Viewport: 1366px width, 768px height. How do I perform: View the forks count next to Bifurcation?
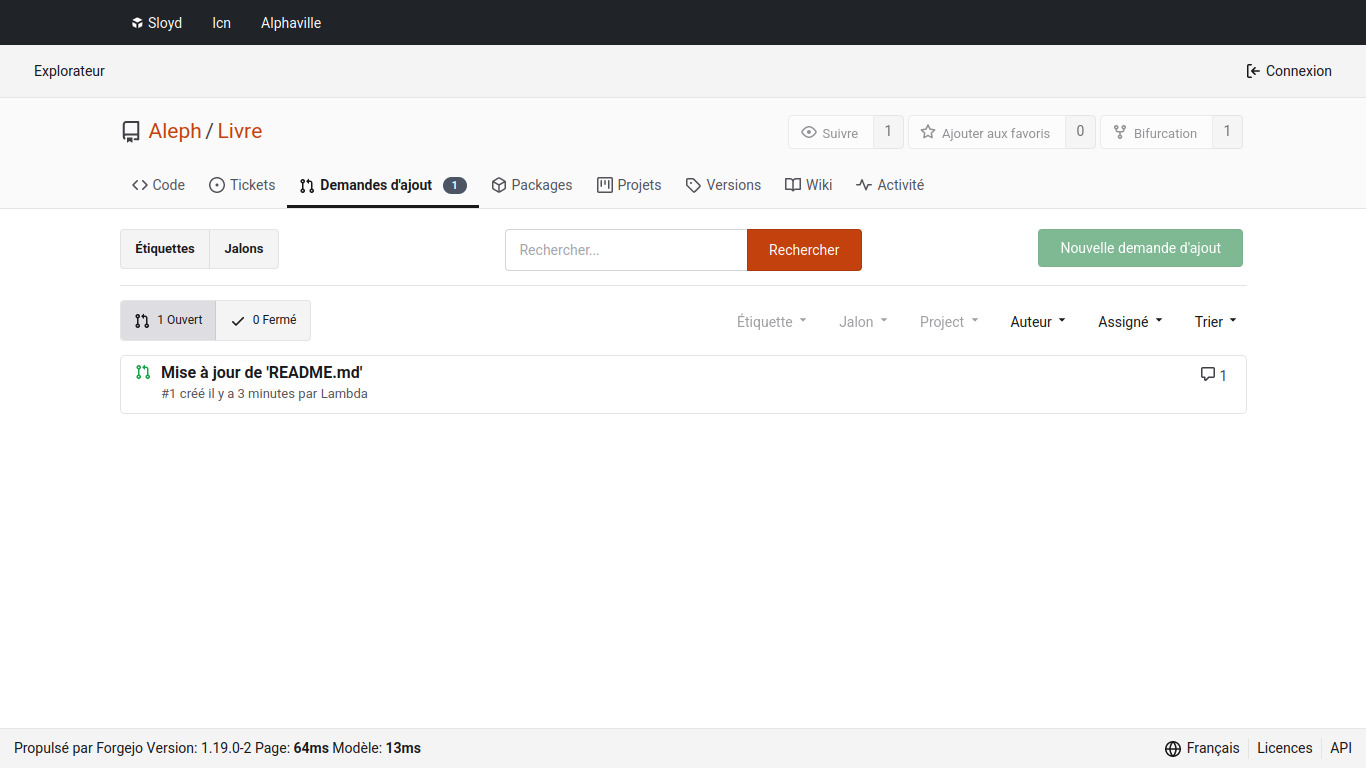click(x=1227, y=132)
